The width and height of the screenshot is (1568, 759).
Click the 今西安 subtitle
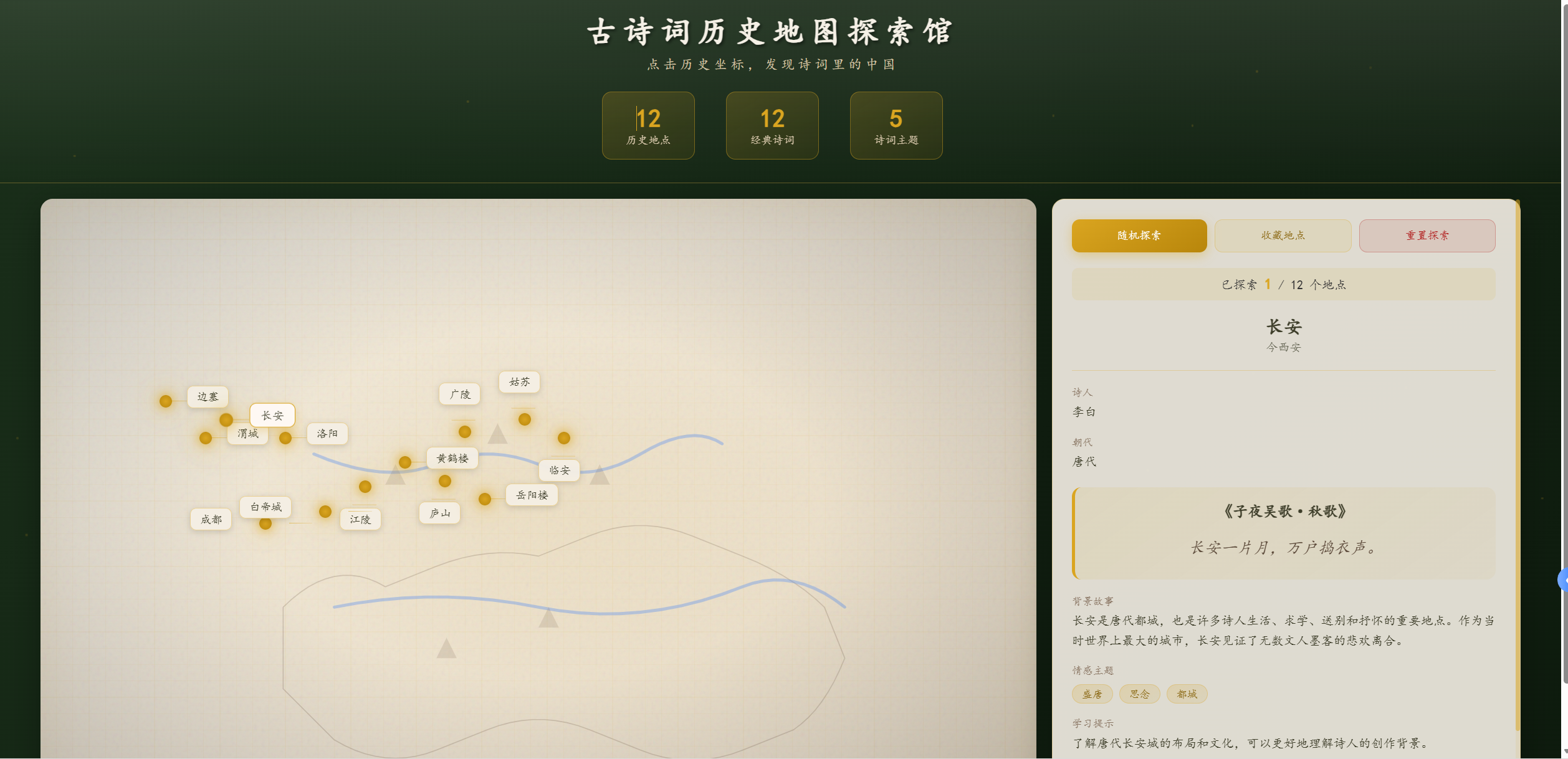click(1284, 347)
